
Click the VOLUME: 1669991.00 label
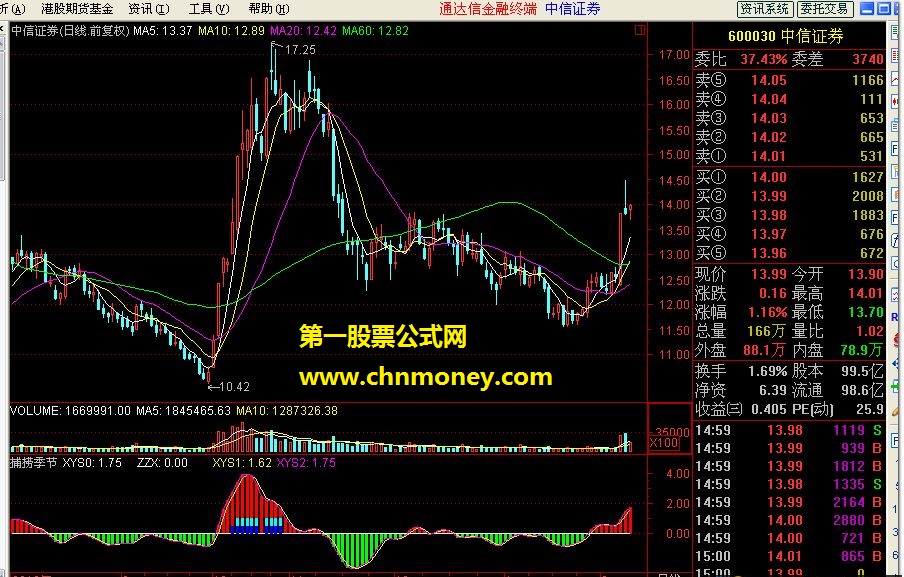click(x=70, y=411)
